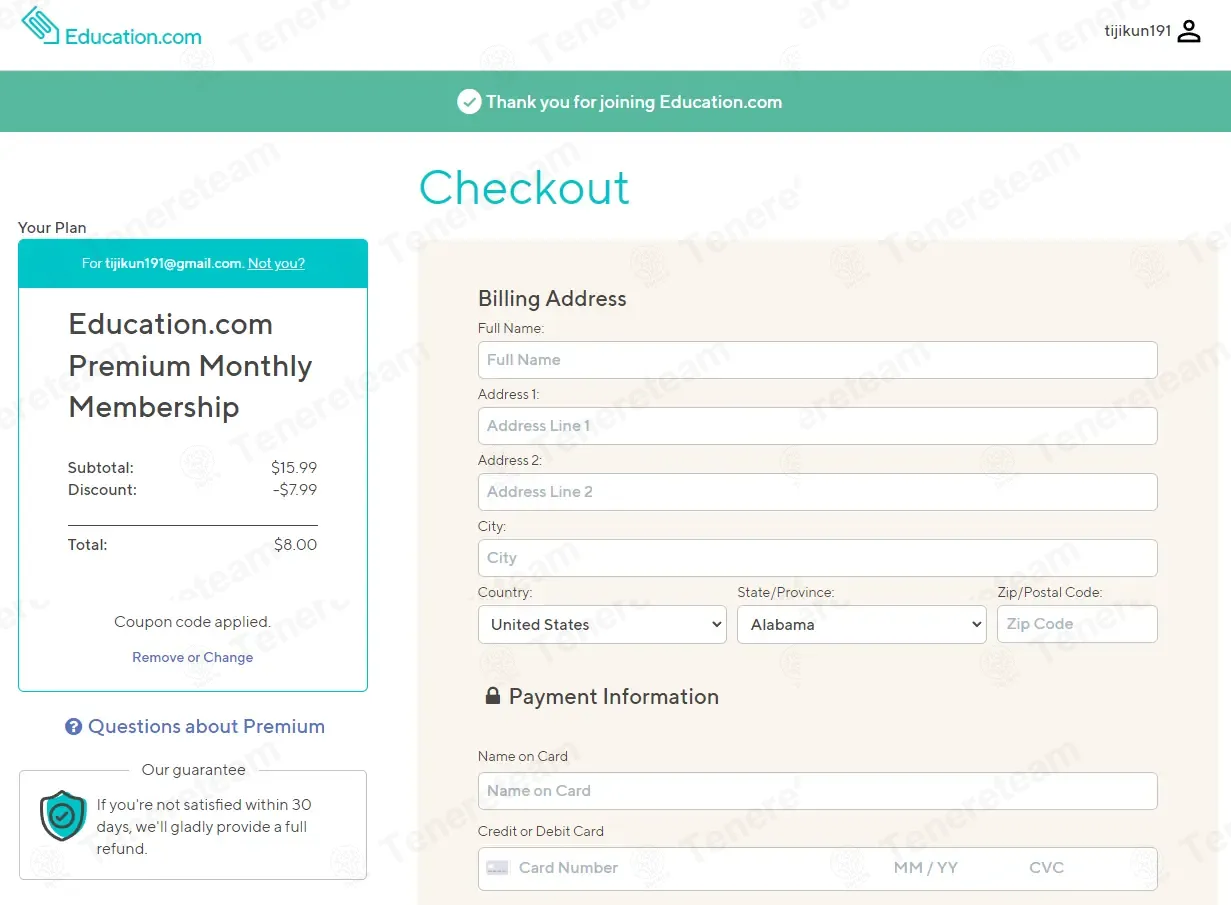
Task: Select the Address Line 2 field
Action: pyautogui.click(x=817, y=492)
